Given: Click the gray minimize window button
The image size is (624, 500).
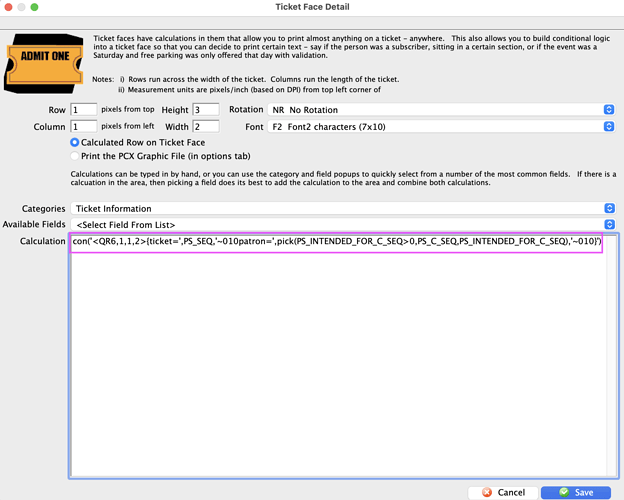Looking at the screenshot, I should 21,7.
